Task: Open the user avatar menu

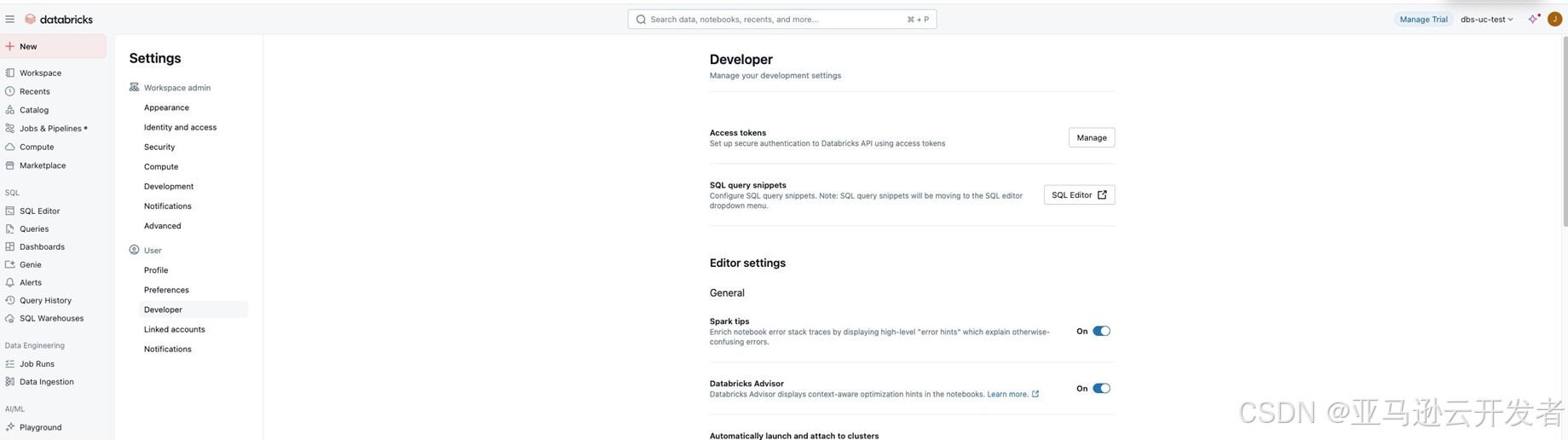Action: pyautogui.click(x=1554, y=19)
